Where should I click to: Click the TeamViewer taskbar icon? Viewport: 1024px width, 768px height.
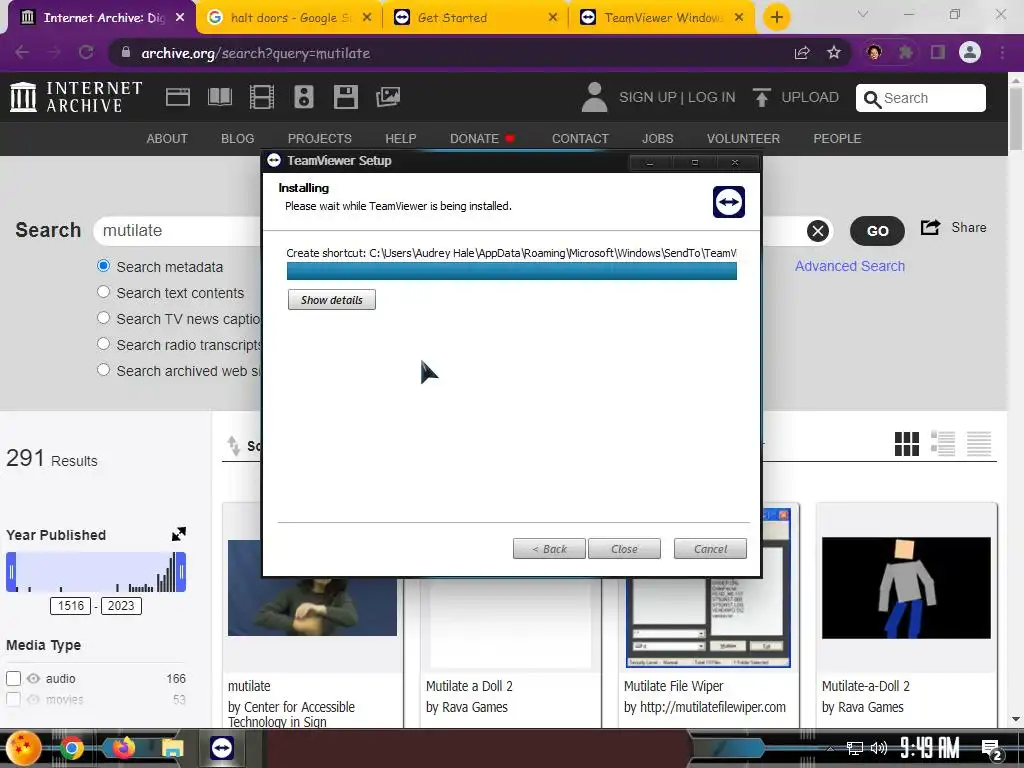click(x=222, y=748)
